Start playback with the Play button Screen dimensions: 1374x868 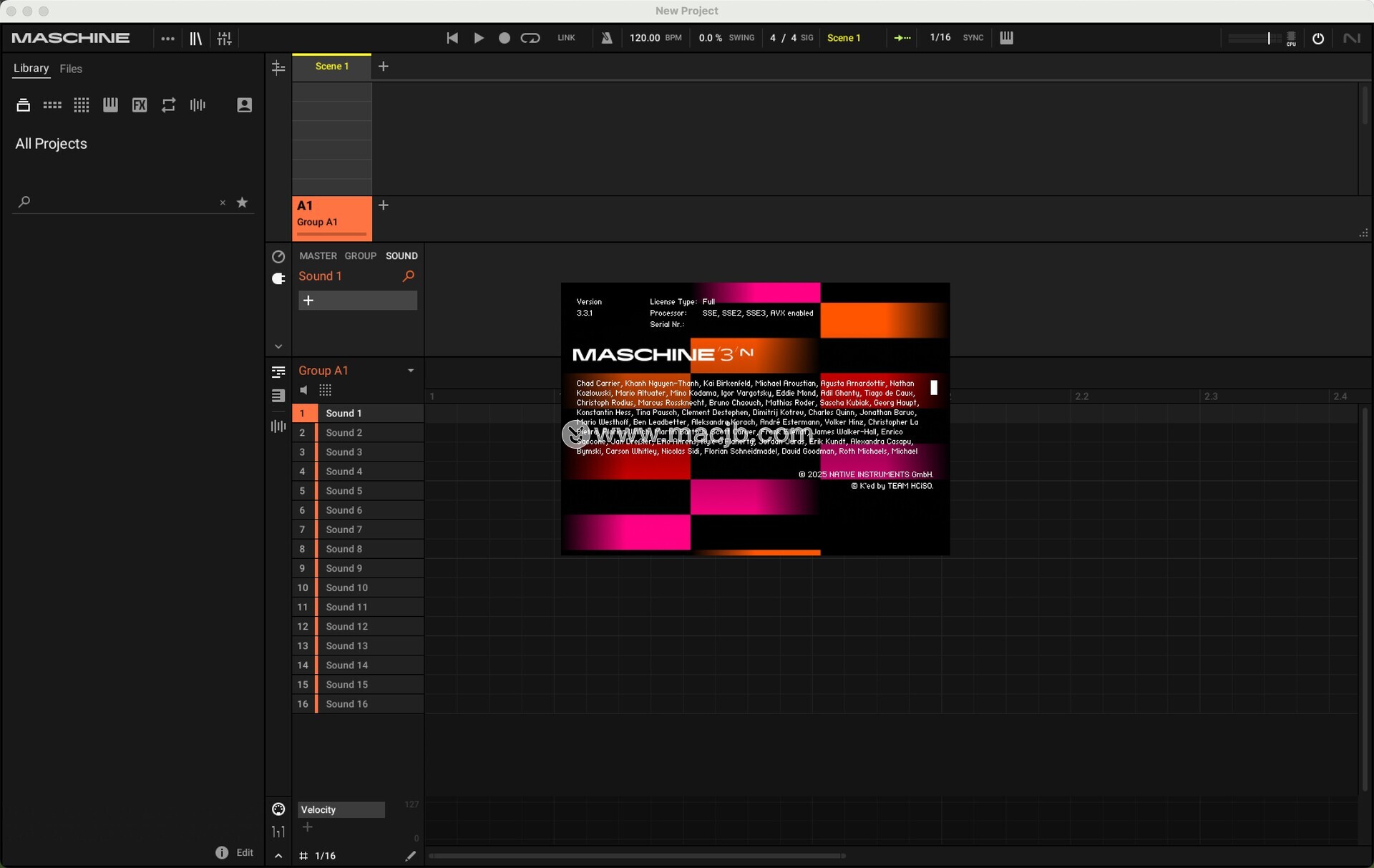[x=479, y=38]
